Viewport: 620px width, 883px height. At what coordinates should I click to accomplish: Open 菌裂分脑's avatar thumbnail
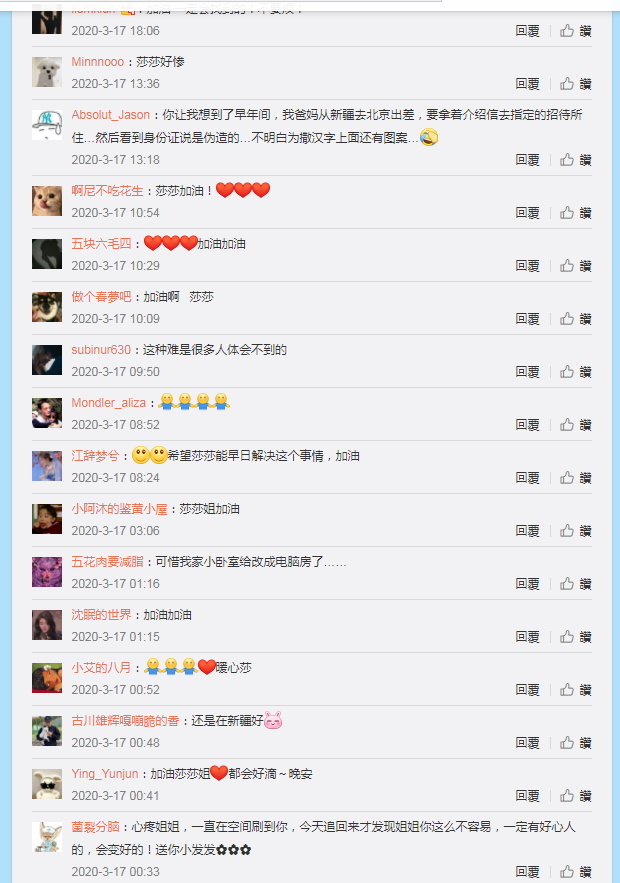click(47, 837)
